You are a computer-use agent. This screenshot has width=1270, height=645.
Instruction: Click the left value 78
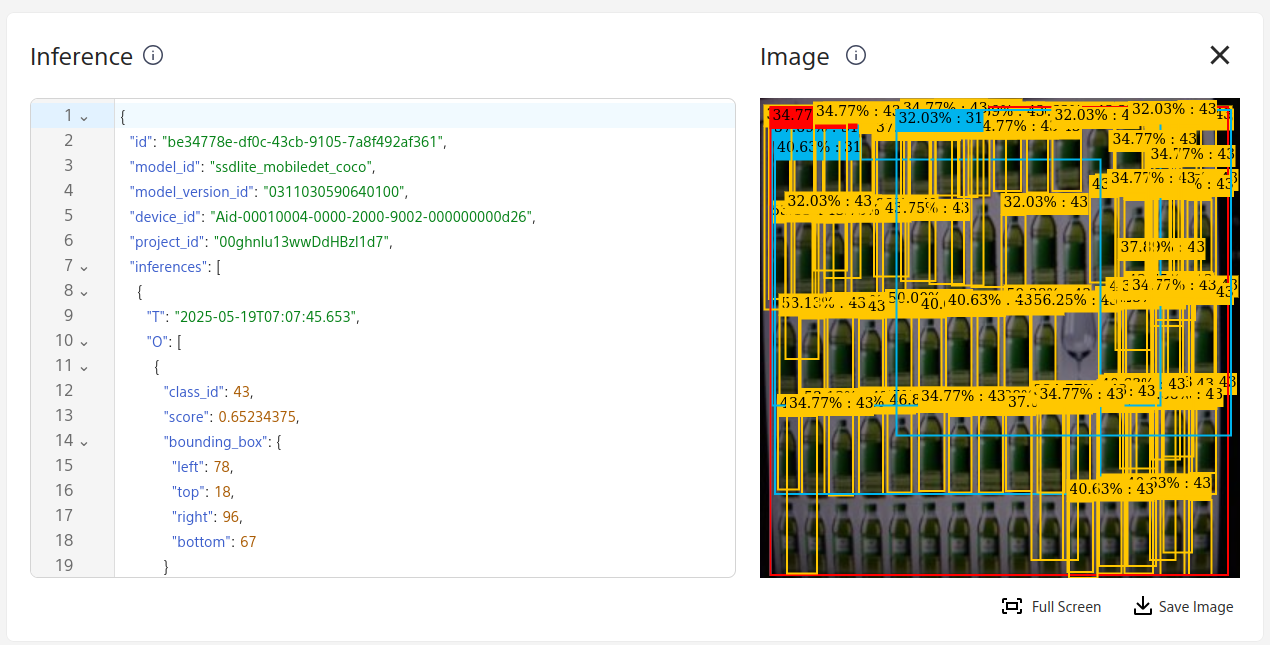[221, 466]
